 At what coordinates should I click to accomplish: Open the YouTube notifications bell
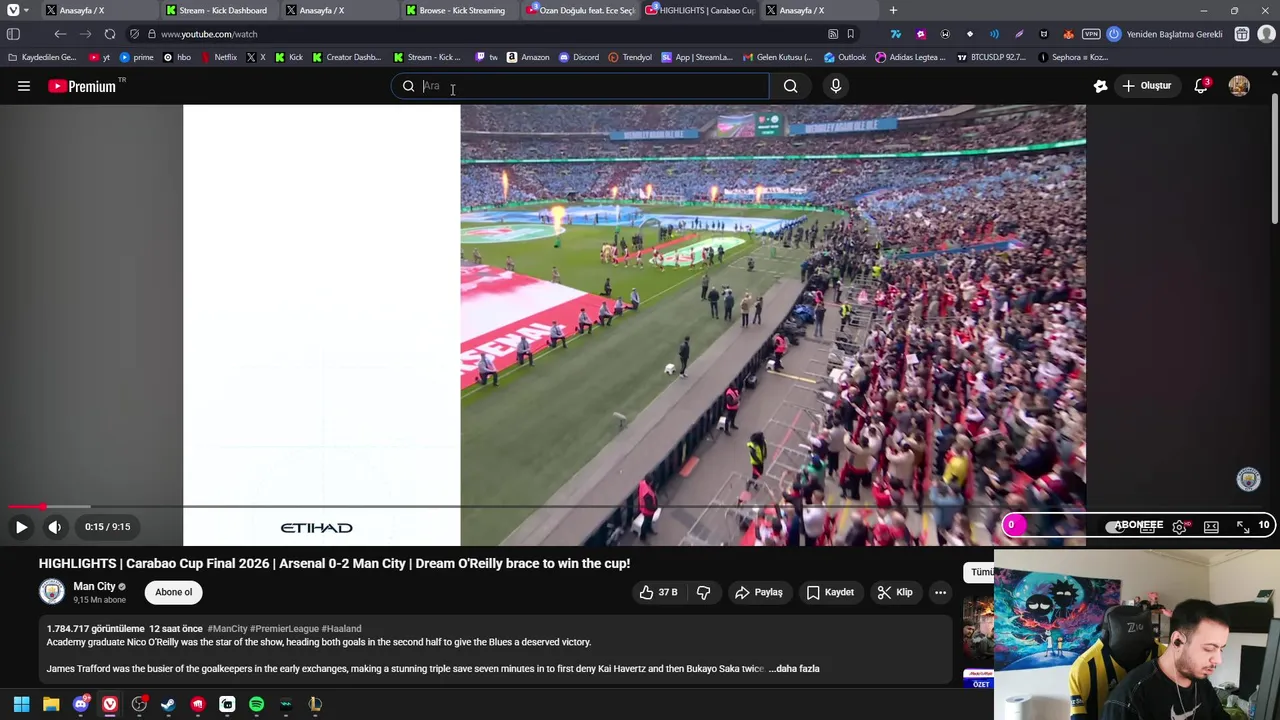click(x=1202, y=86)
